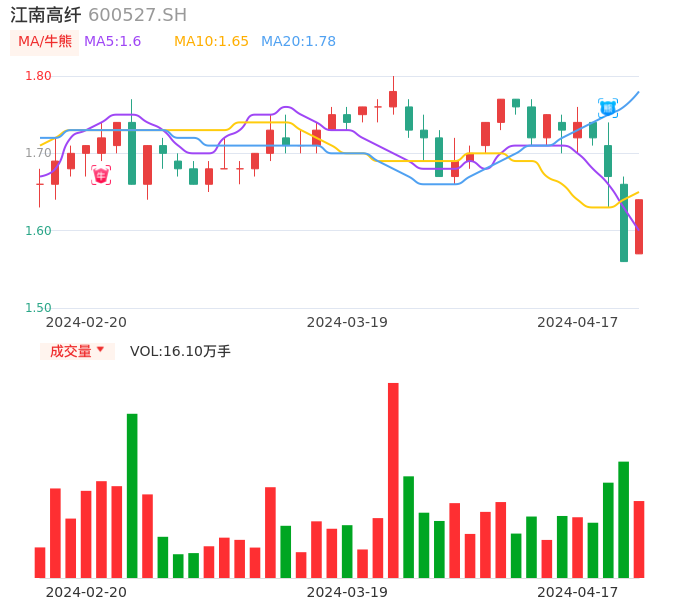Click the blue bear marker icon

coord(608,108)
